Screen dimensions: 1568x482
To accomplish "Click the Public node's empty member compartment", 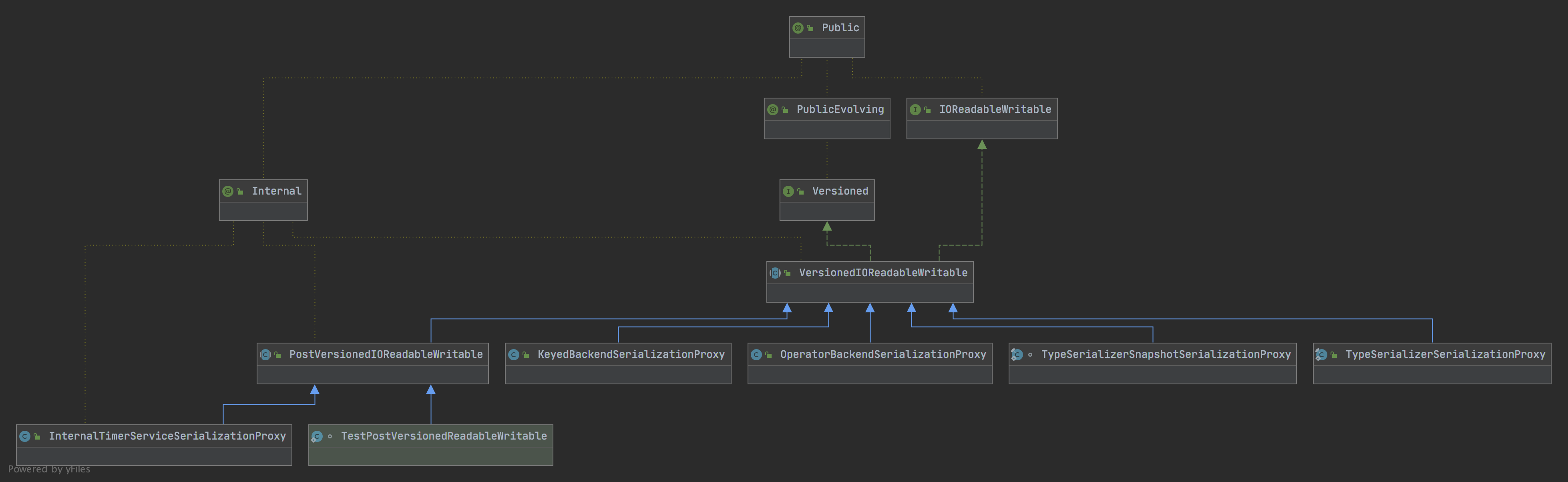I will 826,48.
